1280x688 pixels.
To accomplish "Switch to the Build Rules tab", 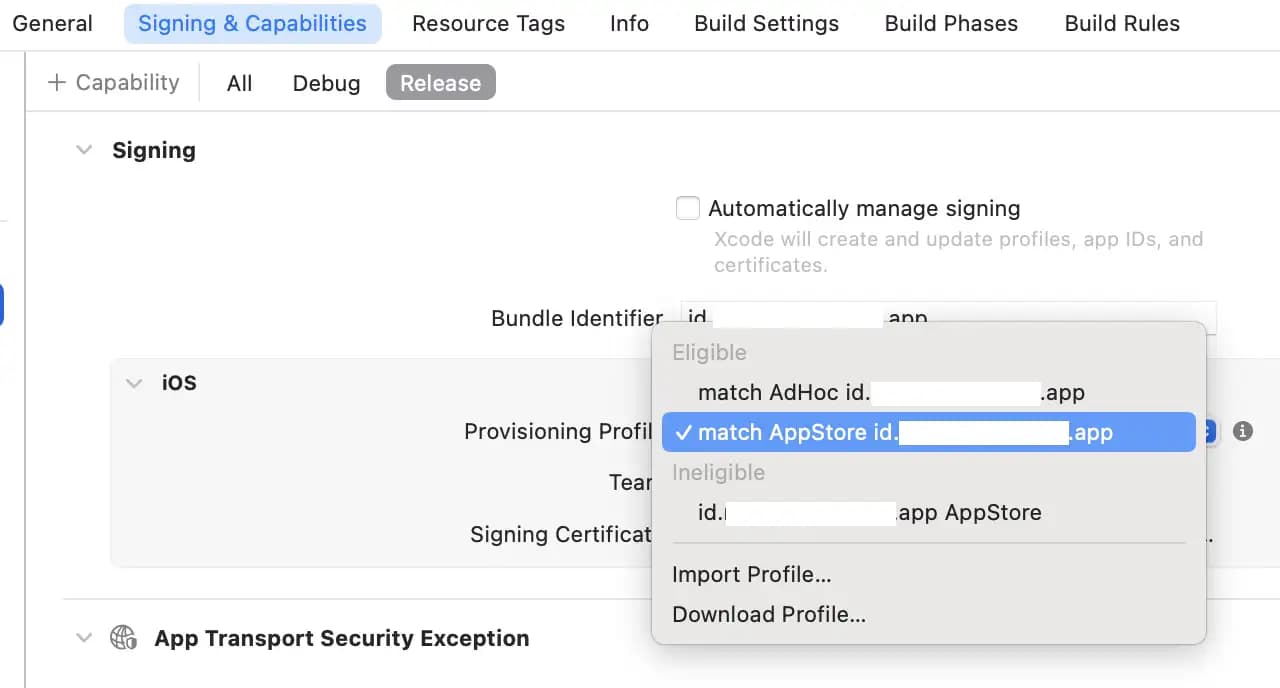I will click(x=1122, y=23).
